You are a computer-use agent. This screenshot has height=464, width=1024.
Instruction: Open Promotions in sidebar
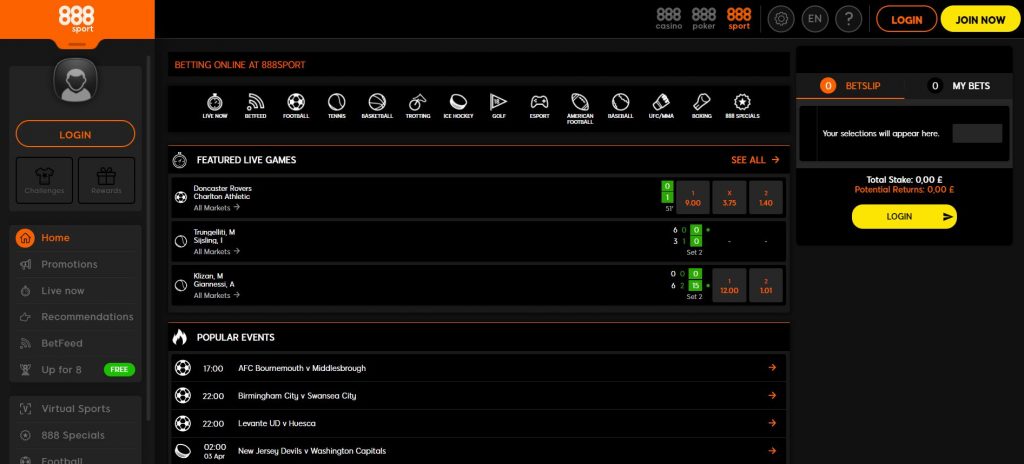pyautogui.click(x=75, y=264)
